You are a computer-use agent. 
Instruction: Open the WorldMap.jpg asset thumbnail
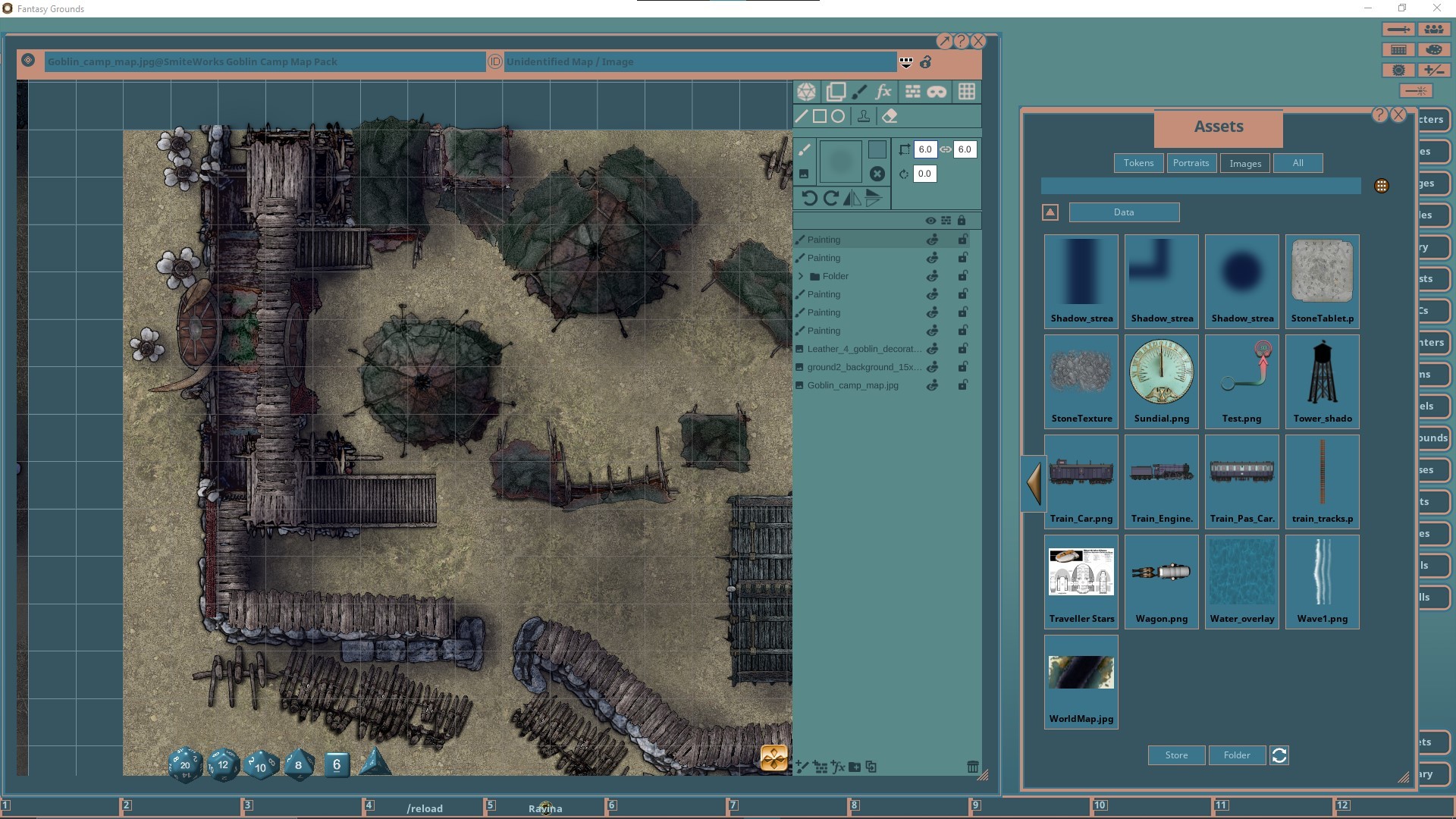1081,673
